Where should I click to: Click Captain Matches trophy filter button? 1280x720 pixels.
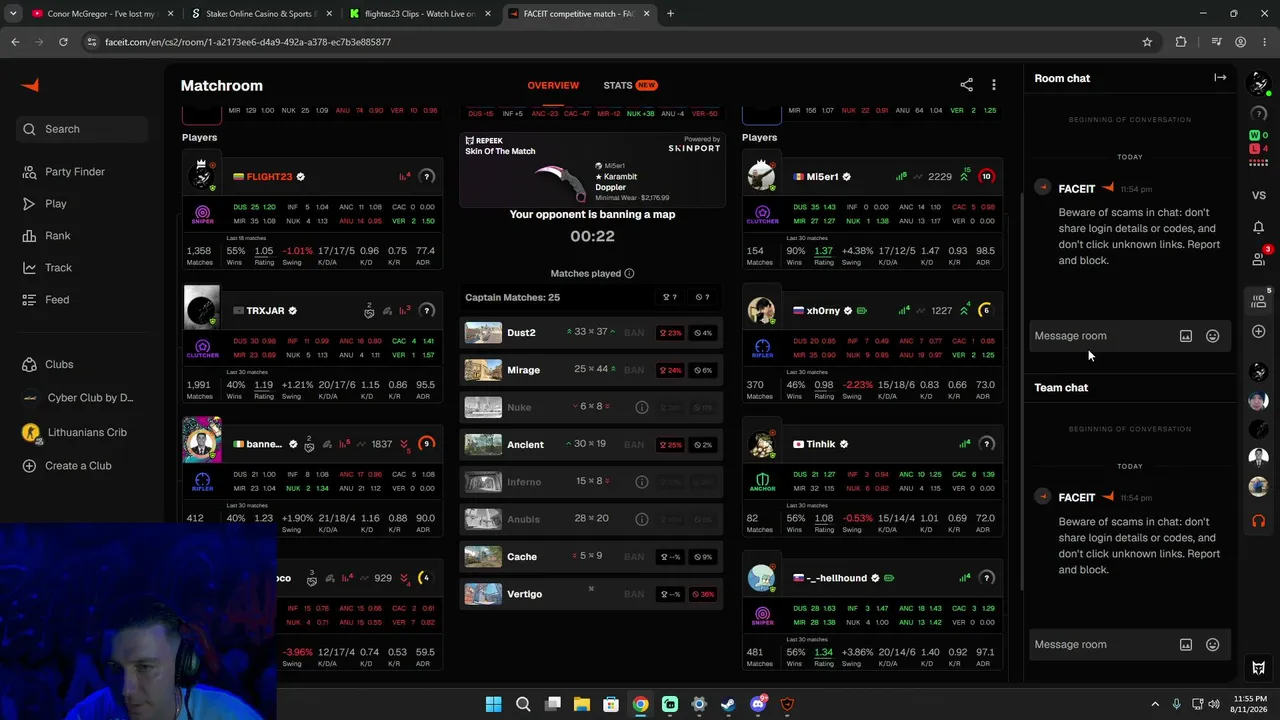pos(670,297)
